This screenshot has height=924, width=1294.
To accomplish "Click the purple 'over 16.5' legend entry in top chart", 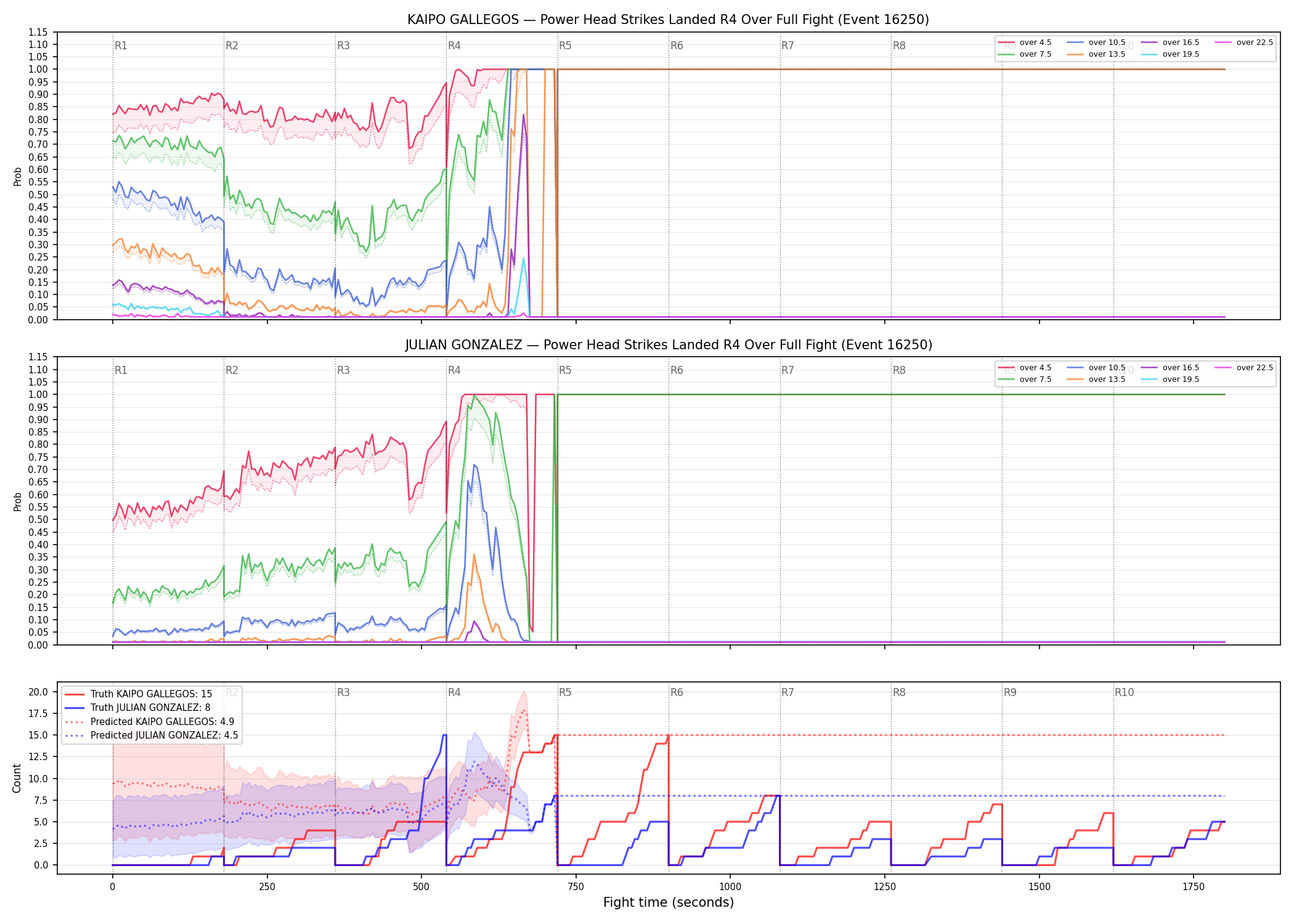I will click(x=1170, y=43).
